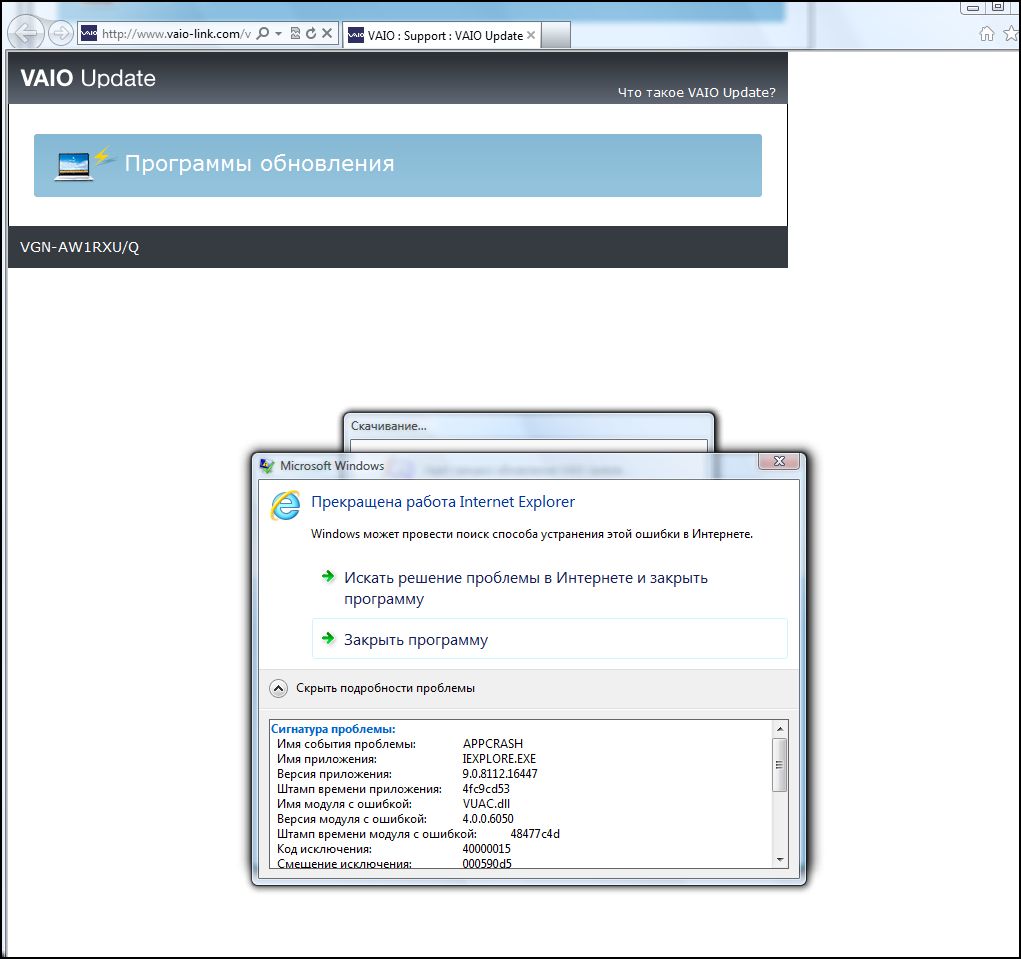
Task: Open a new blank browser tab
Action: point(555,35)
